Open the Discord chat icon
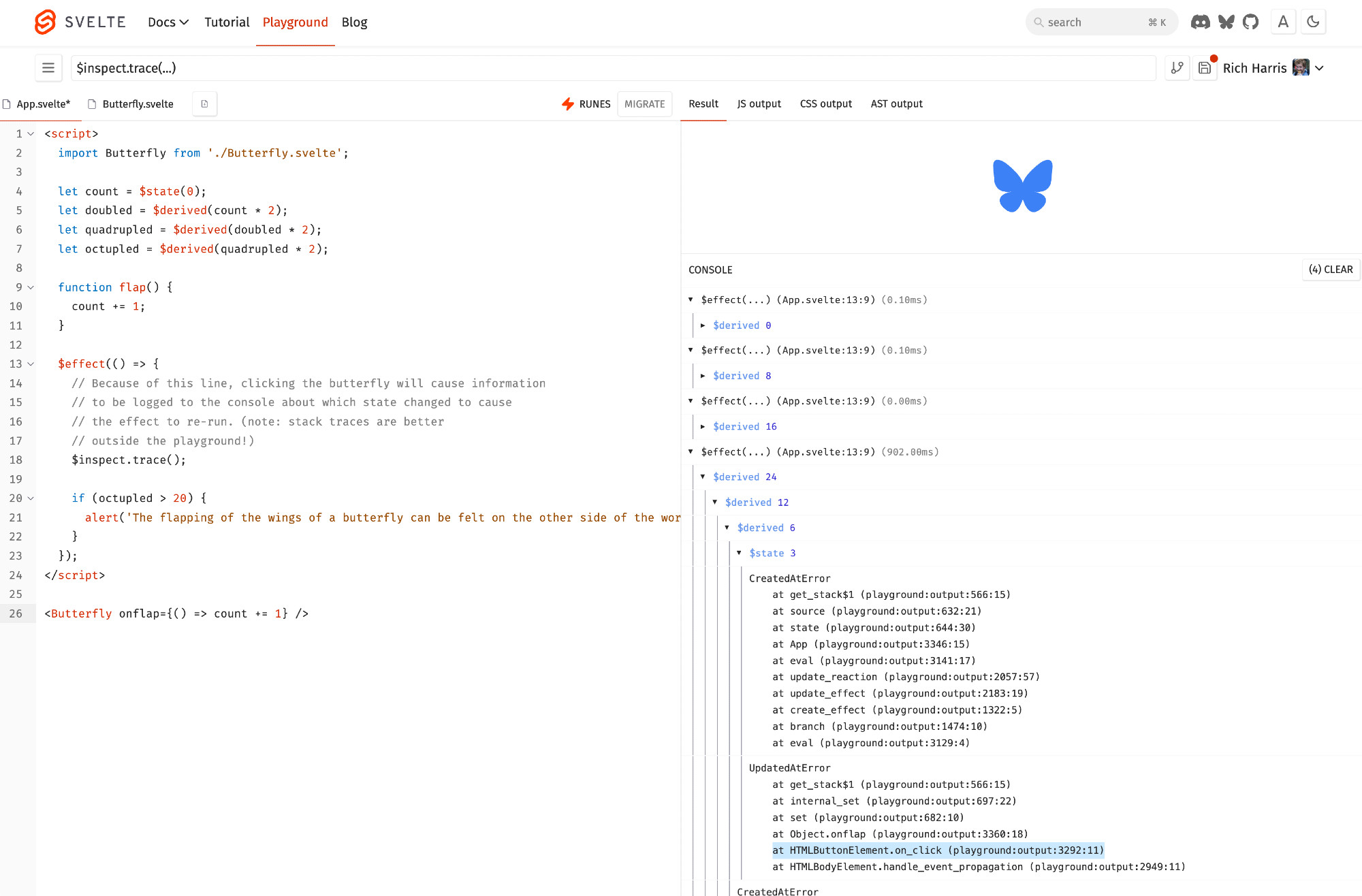 1200,22
